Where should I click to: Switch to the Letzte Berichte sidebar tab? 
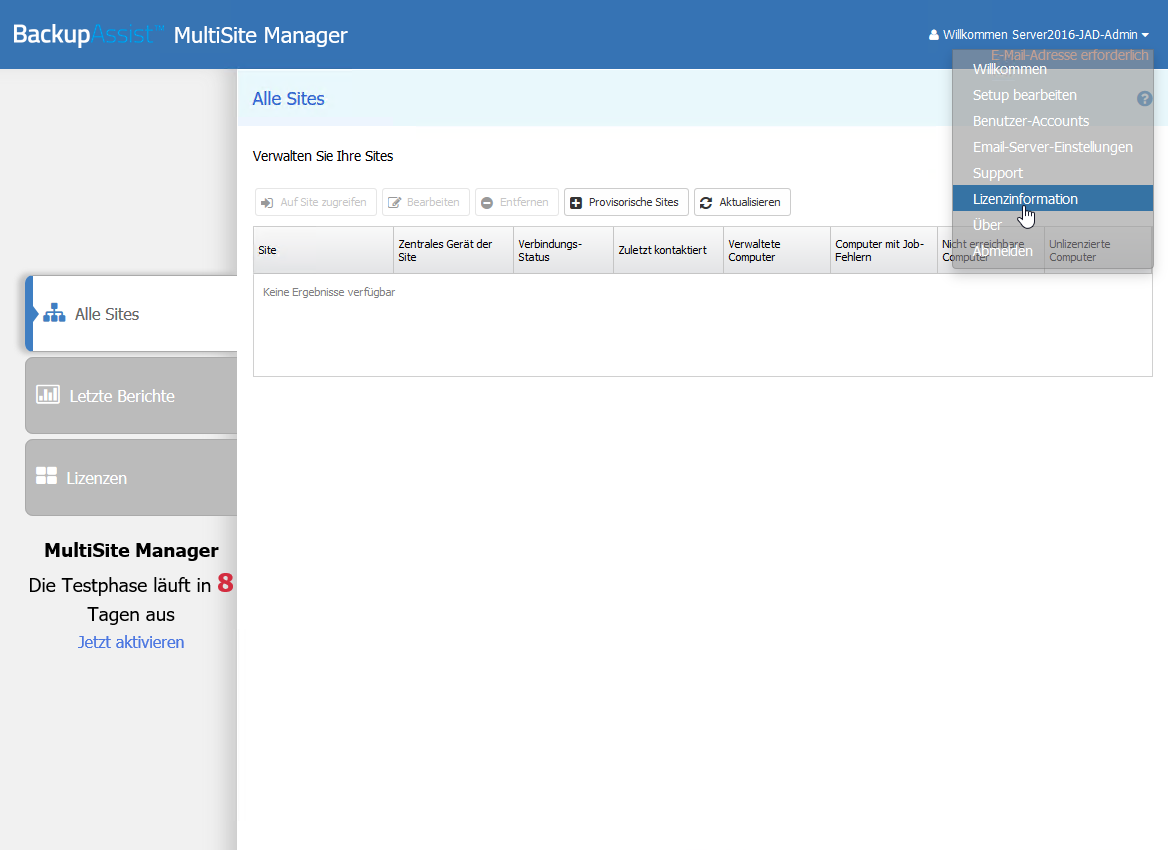[131, 396]
